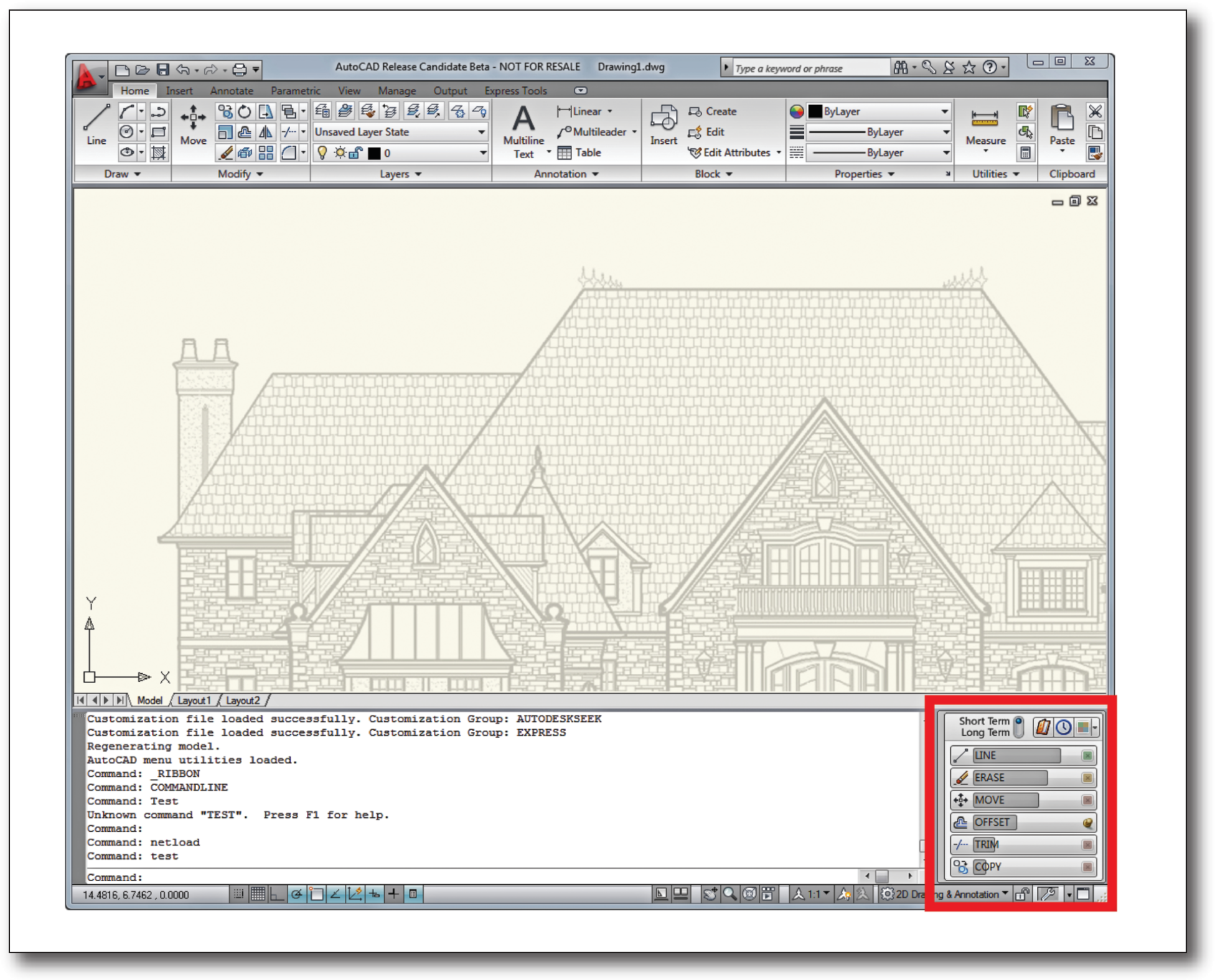Select the Rectangle draw tool
The width and height of the screenshot is (1215, 980).
pos(159,132)
